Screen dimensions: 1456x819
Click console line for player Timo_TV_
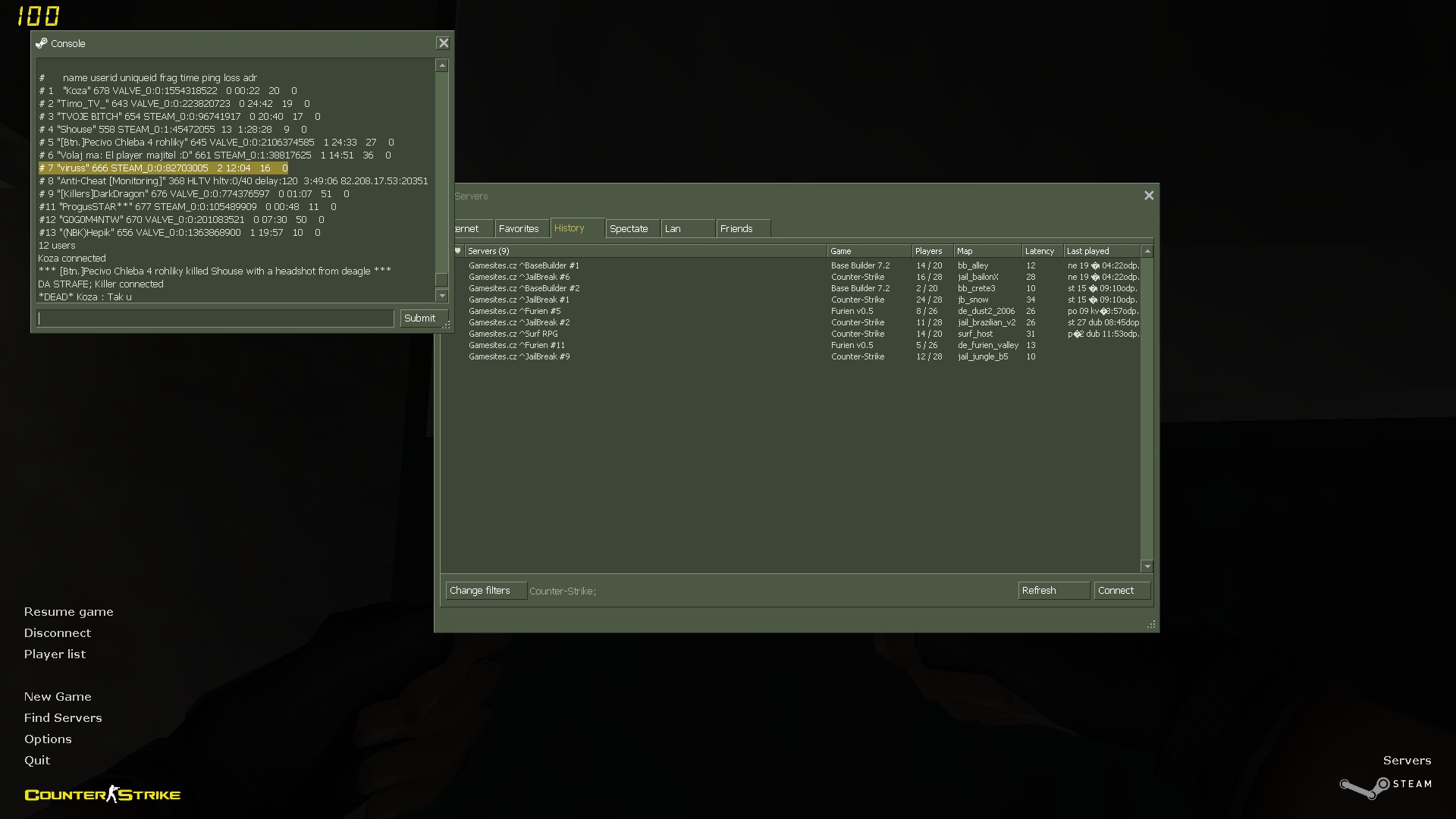click(174, 104)
